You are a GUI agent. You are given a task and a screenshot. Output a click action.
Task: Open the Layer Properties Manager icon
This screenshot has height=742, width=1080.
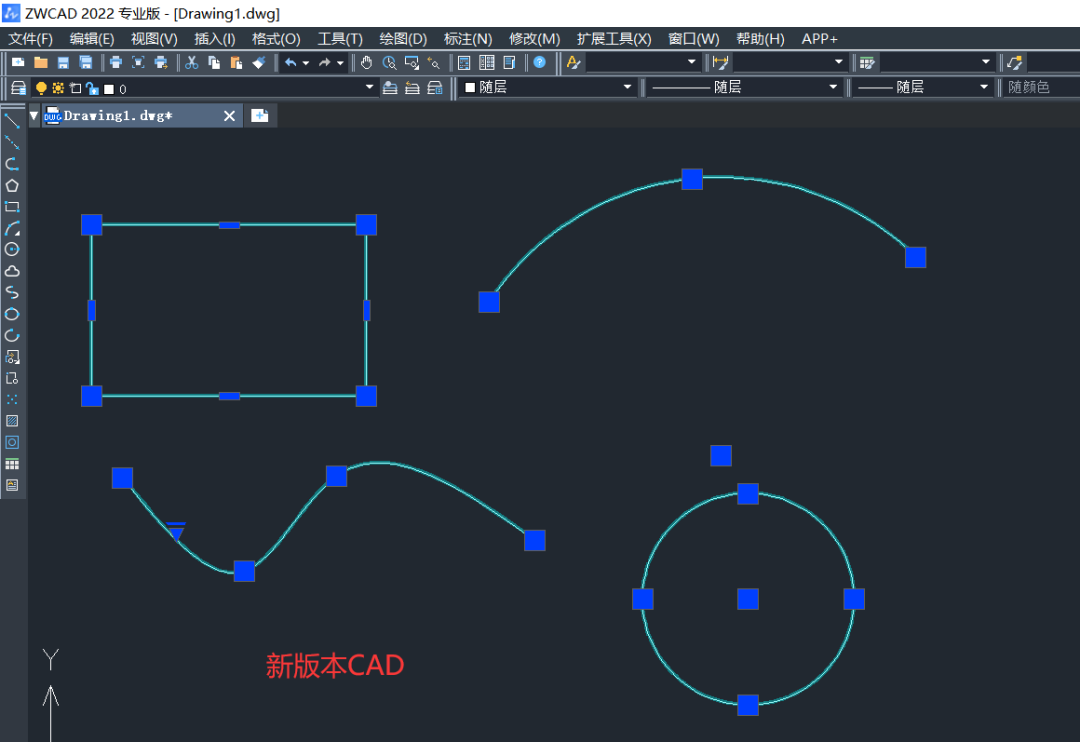pyautogui.click(x=18, y=88)
